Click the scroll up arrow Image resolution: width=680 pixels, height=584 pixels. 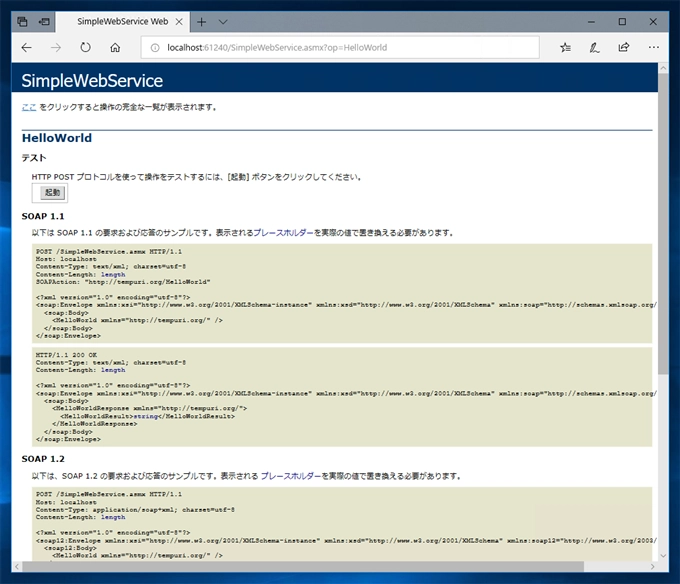click(663, 68)
